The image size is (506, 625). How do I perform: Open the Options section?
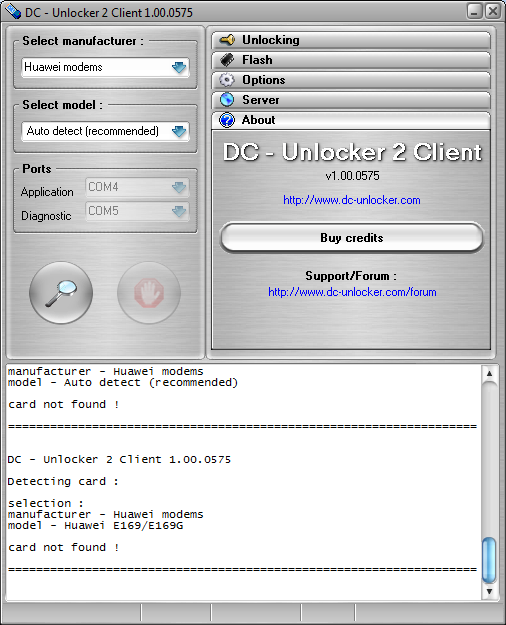[x=351, y=80]
